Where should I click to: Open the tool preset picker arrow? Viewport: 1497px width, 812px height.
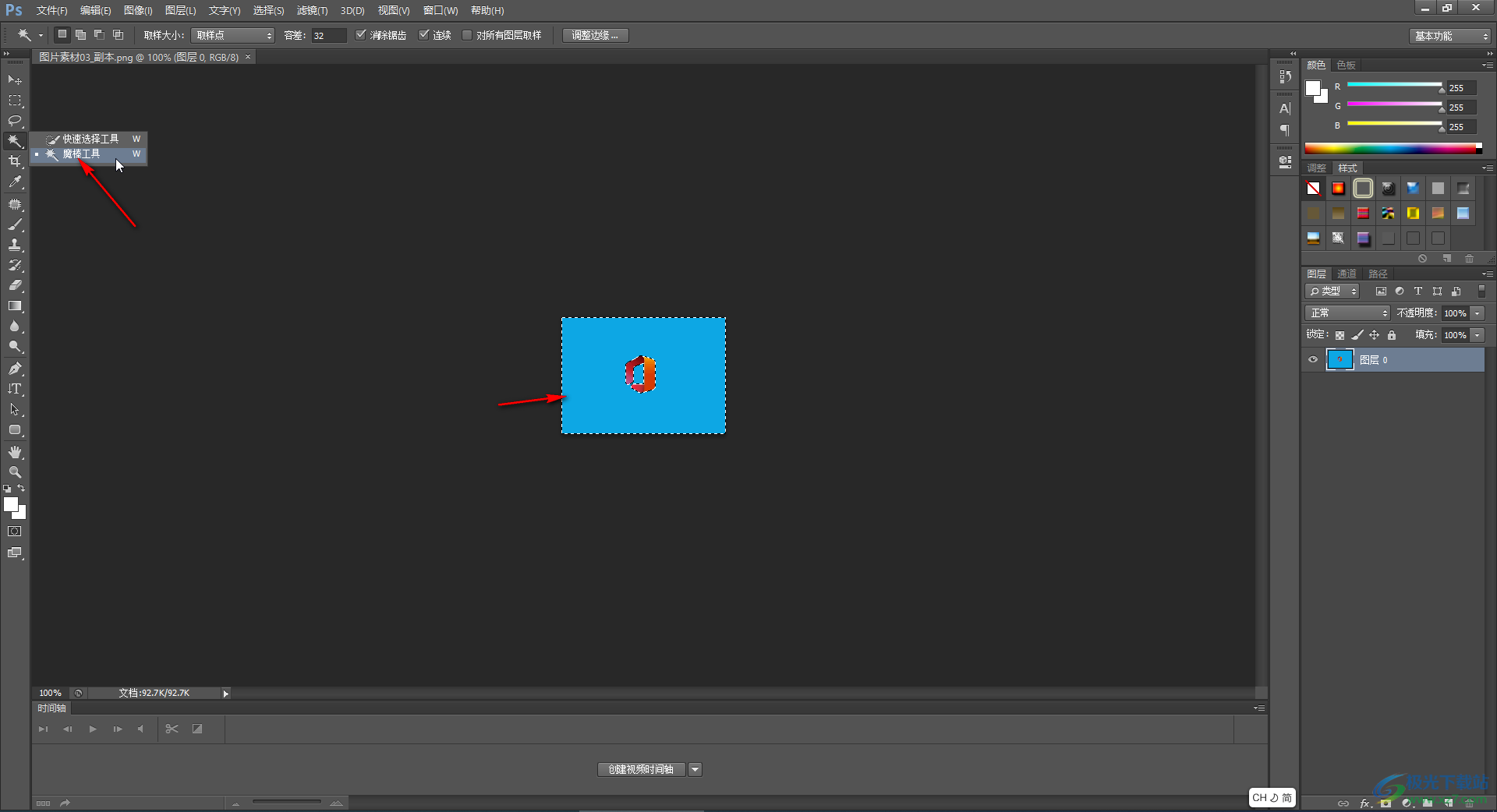click(x=41, y=35)
